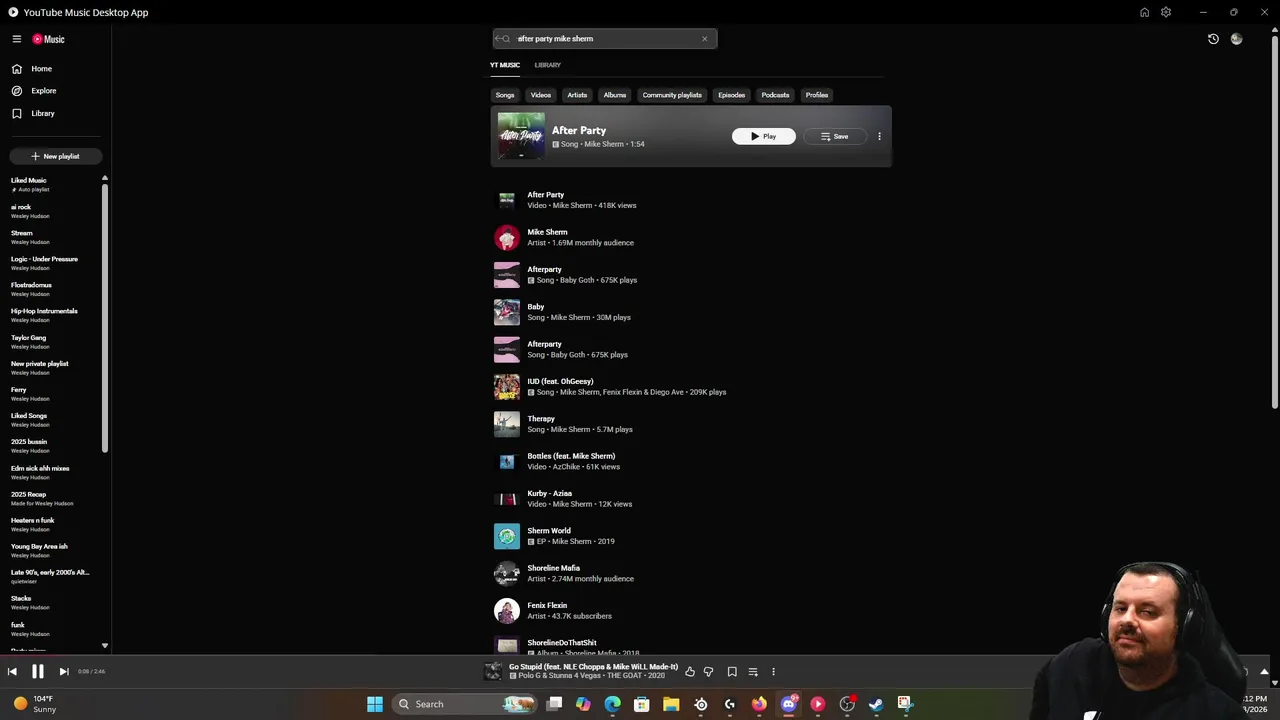Viewport: 1280px width, 720px height.
Task: Open Shoreline Mafia artist result
Action: pyautogui.click(x=690, y=573)
